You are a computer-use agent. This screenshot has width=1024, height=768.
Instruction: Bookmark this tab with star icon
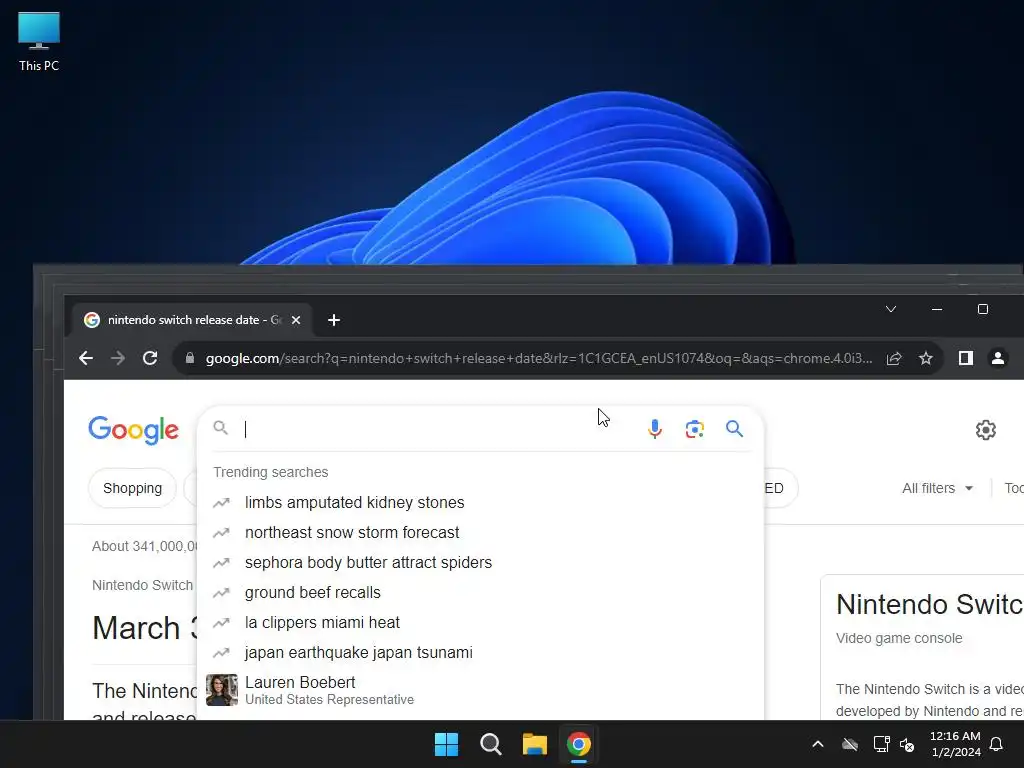pyautogui.click(x=925, y=358)
